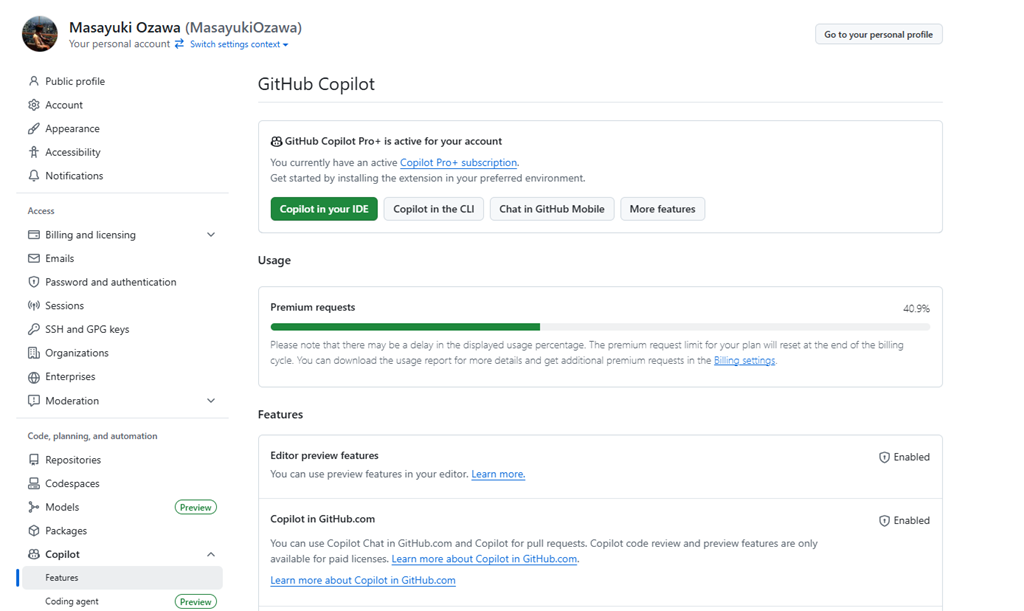Click the Sessions broadcast icon
This screenshot has width=1024, height=611.
[34, 306]
